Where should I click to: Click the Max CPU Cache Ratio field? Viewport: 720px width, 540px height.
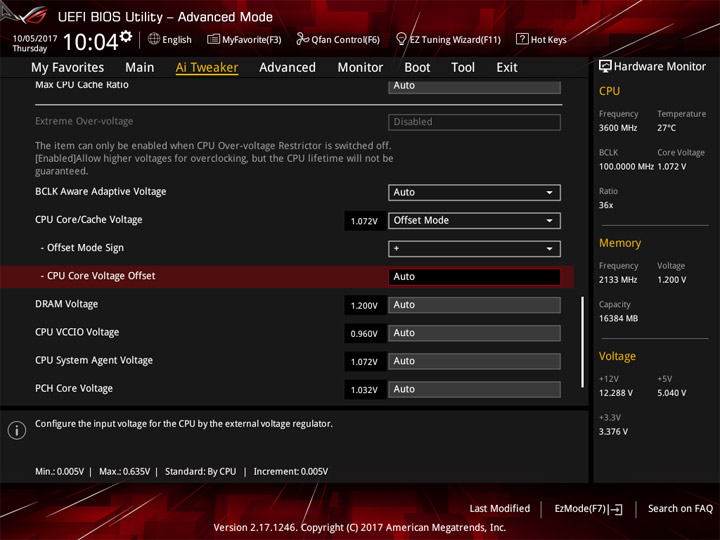(474, 87)
